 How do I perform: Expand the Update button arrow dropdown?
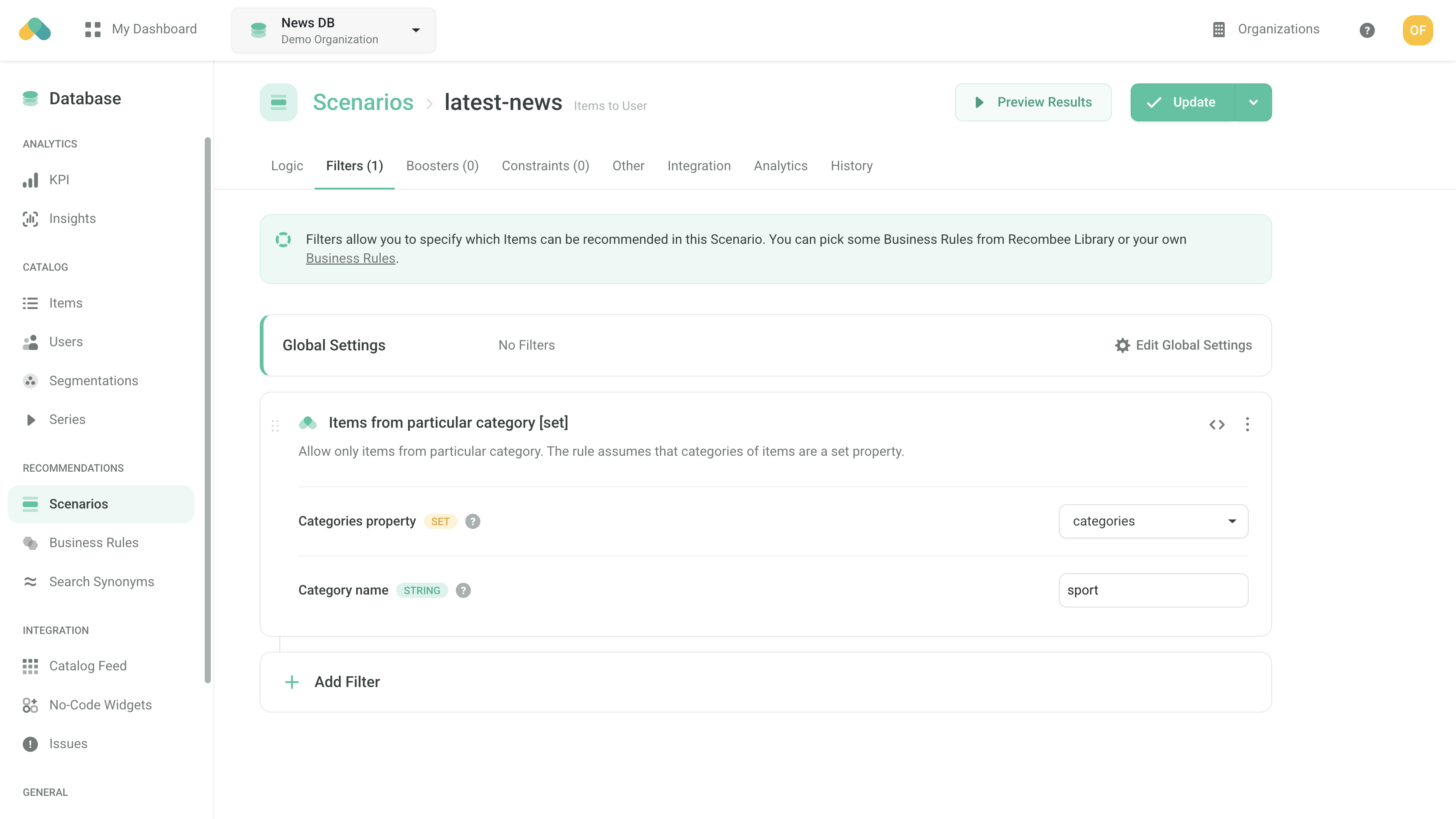[1253, 102]
